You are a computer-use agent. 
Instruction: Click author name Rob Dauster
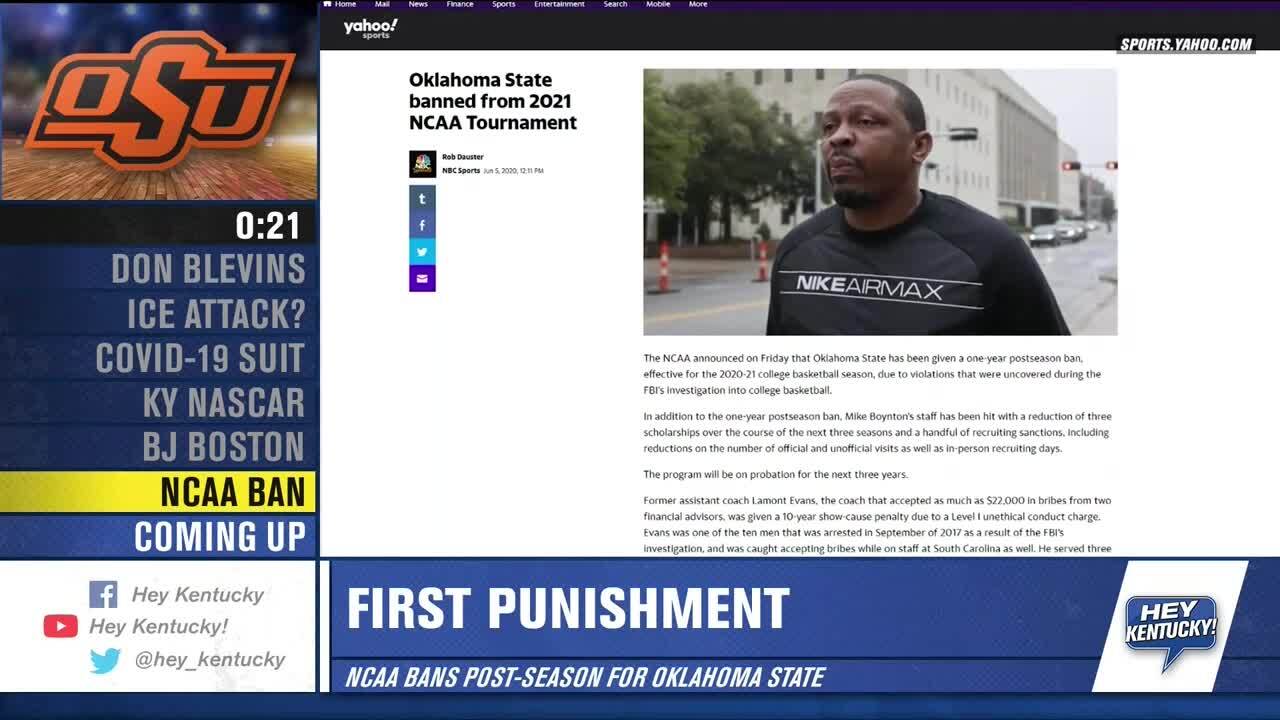(x=463, y=157)
